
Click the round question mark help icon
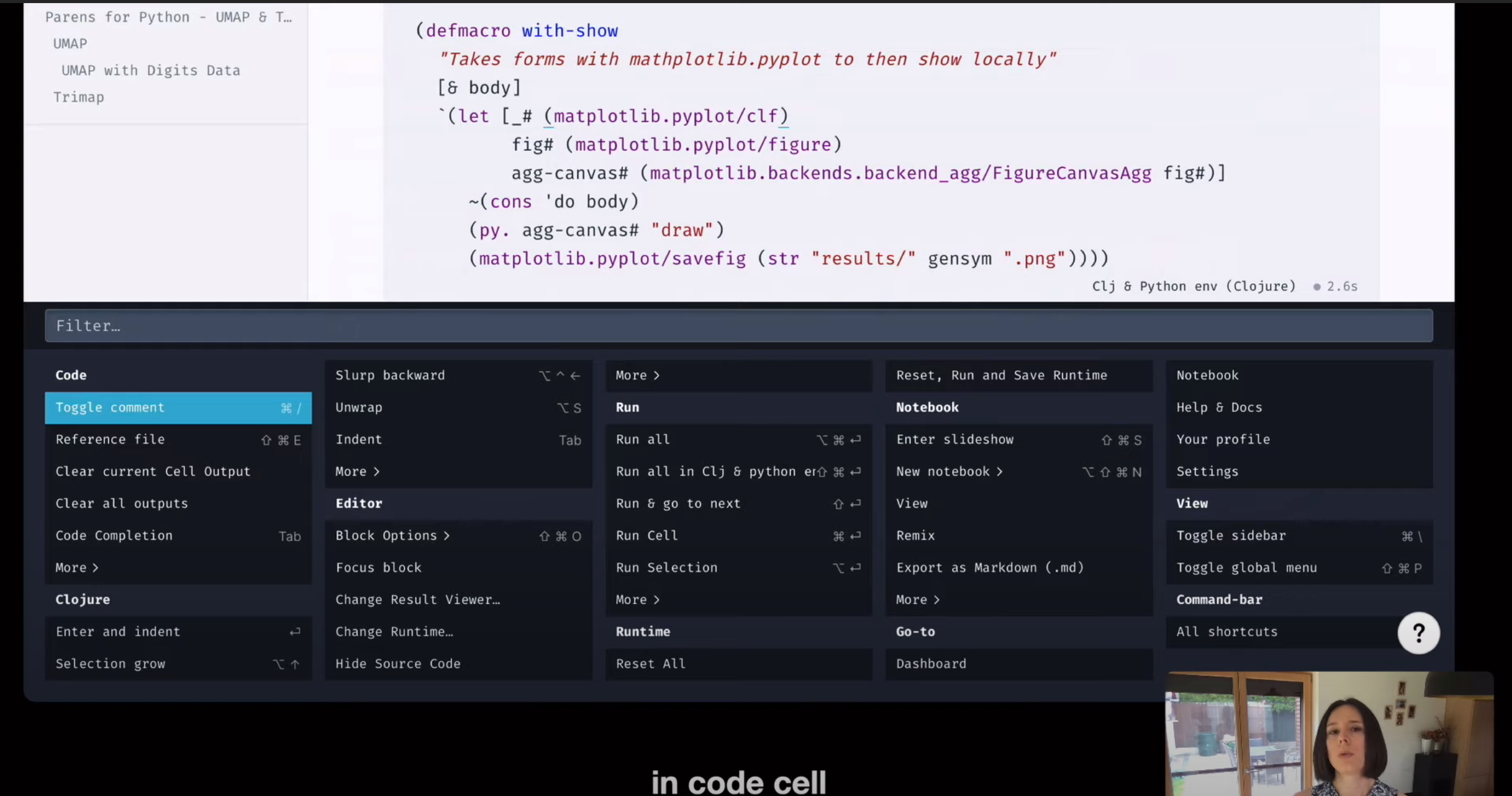[1418, 633]
